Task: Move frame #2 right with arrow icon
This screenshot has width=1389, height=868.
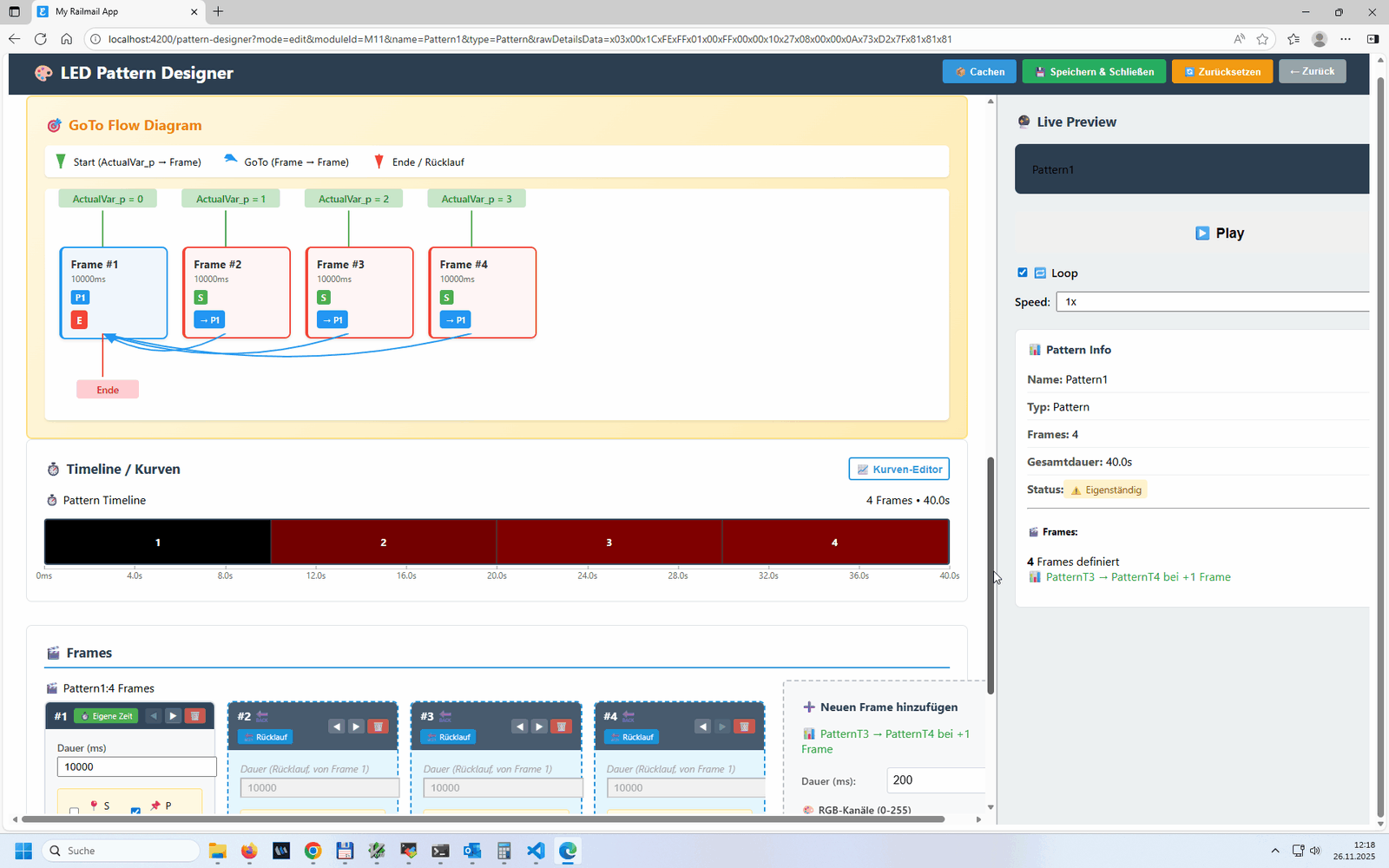Action: tap(357, 727)
